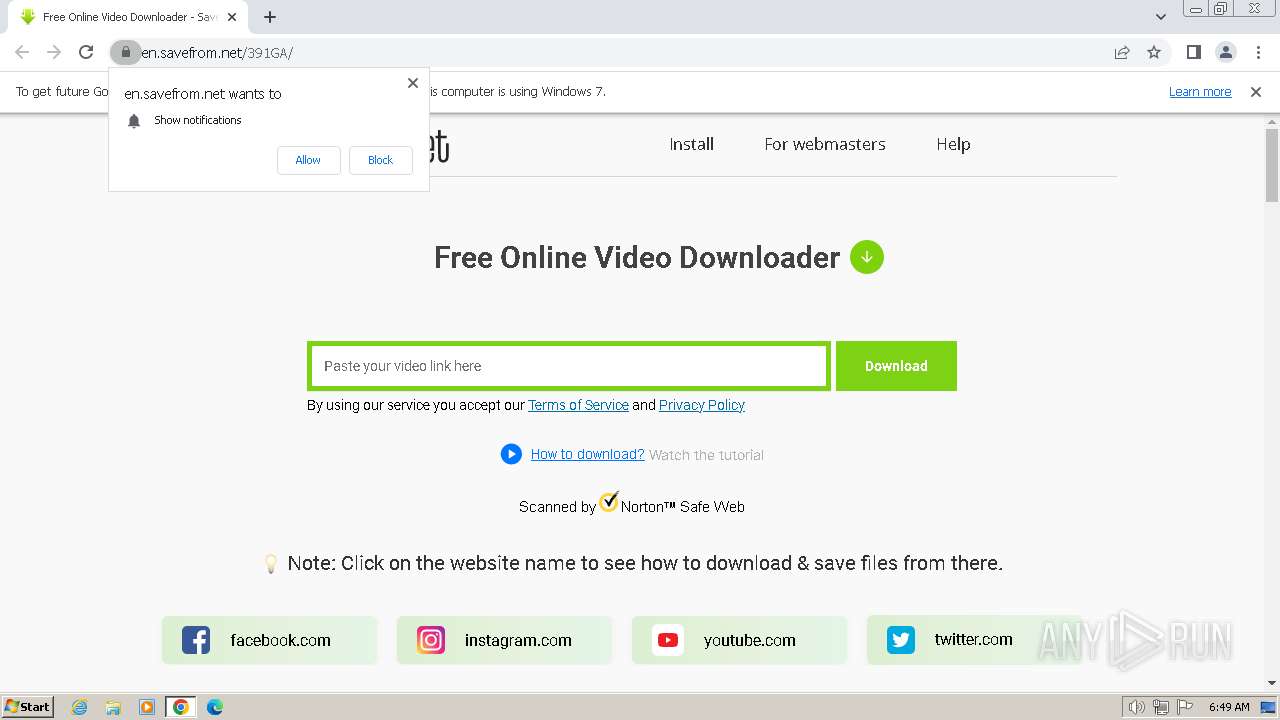The image size is (1280, 720).
Task: Open Action Center flag icon
Action: pyautogui.click(x=1184, y=707)
